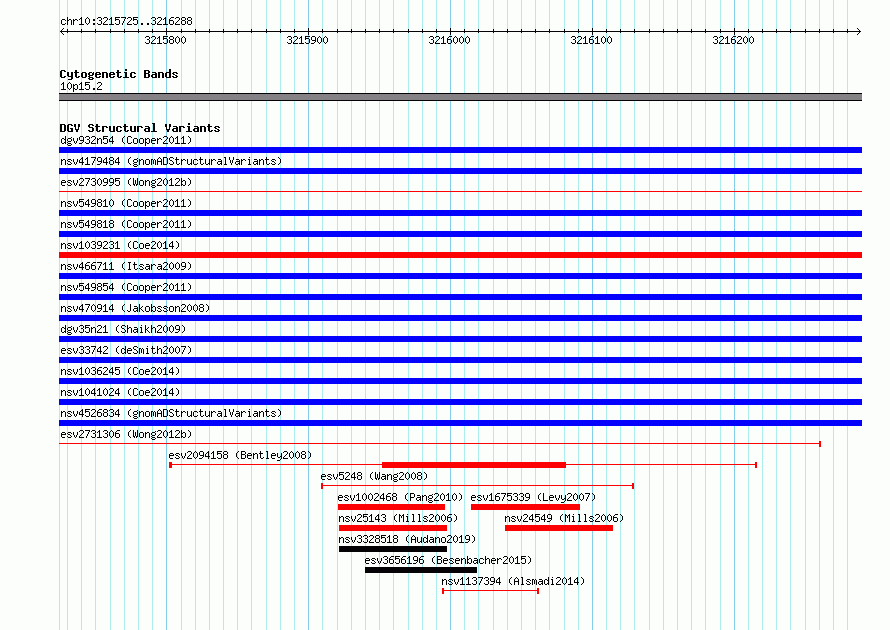The image size is (890, 630).
Task: Select the 3216100 ruler position label
Action: point(591,40)
